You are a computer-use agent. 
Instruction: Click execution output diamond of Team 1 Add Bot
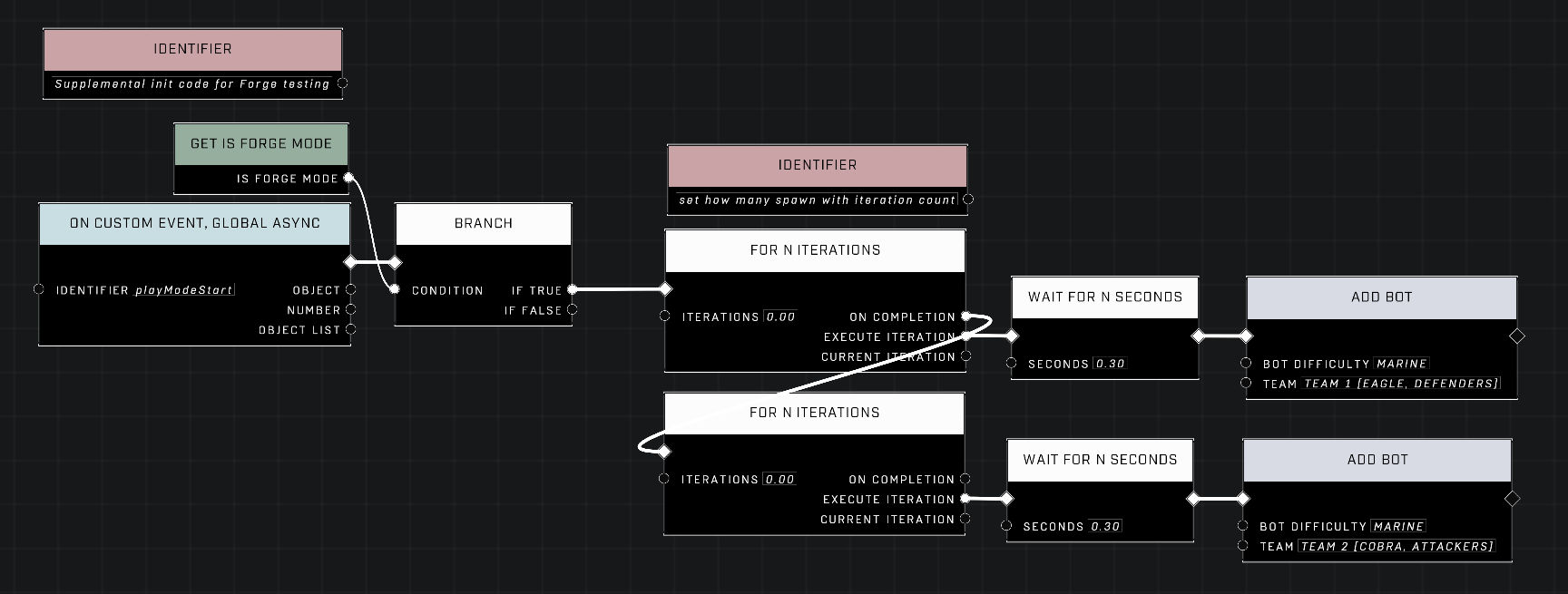point(1516,336)
